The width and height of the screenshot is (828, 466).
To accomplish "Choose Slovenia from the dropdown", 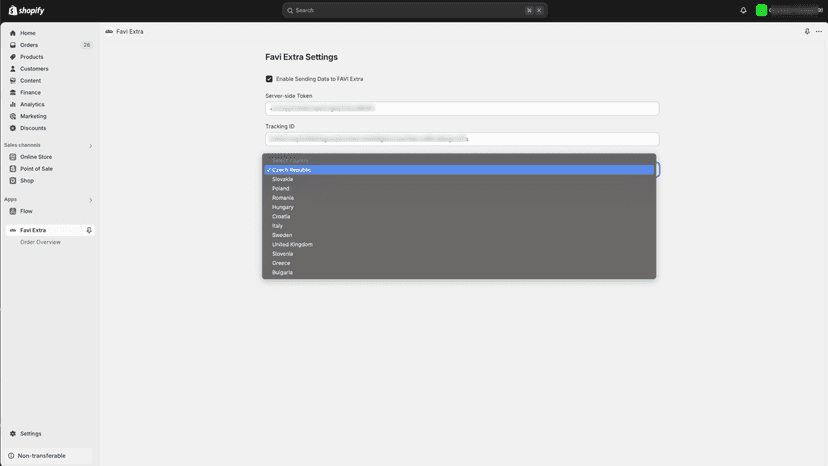I will tap(459, 254).
